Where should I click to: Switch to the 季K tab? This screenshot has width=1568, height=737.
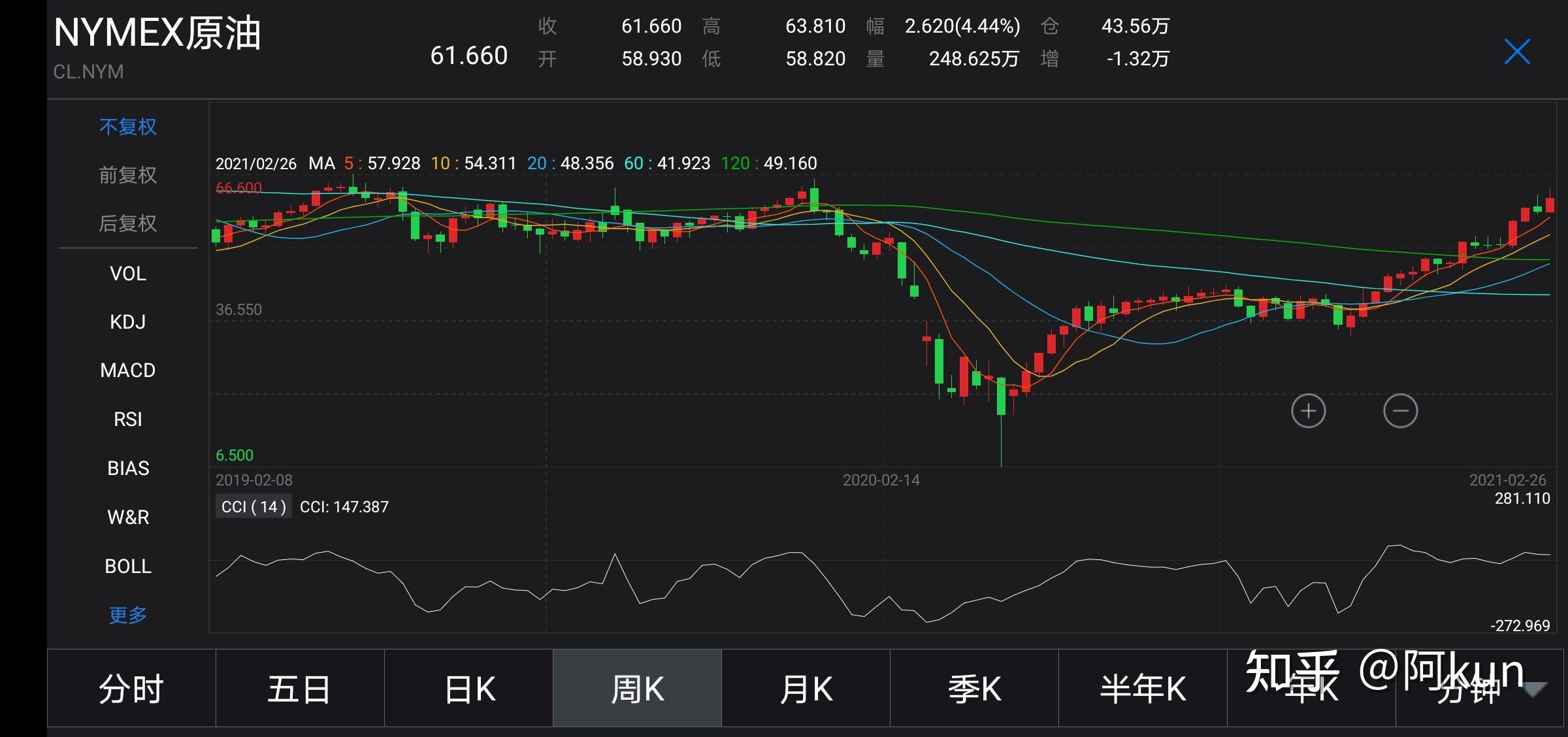(x=974, y=689)
